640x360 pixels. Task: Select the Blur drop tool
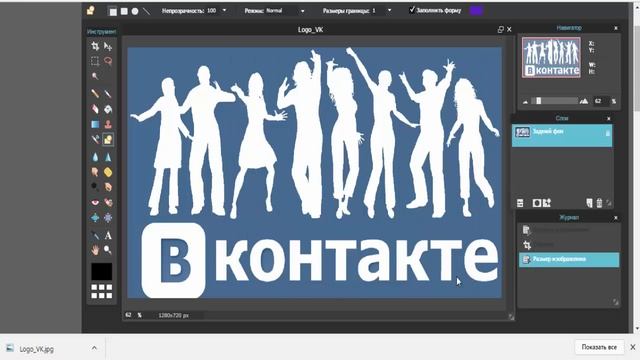(x=95, y=157)
